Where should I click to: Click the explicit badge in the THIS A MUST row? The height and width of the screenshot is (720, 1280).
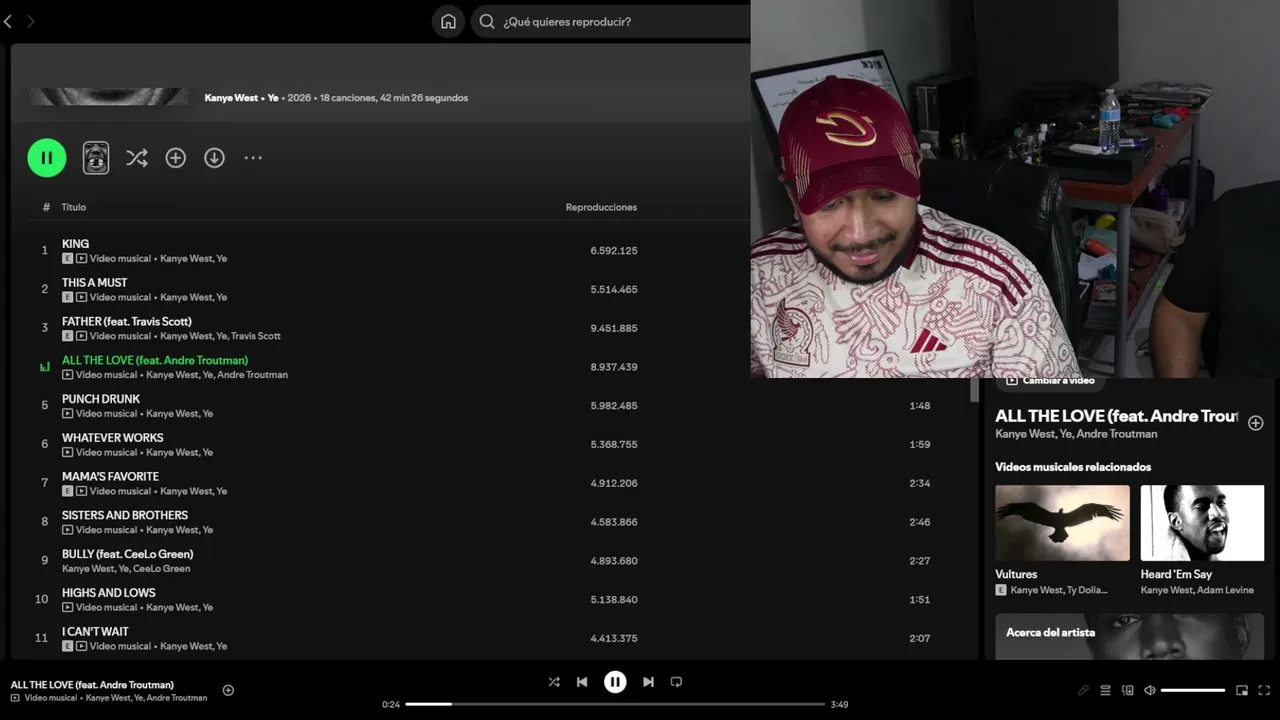click(x=67, y=297)
